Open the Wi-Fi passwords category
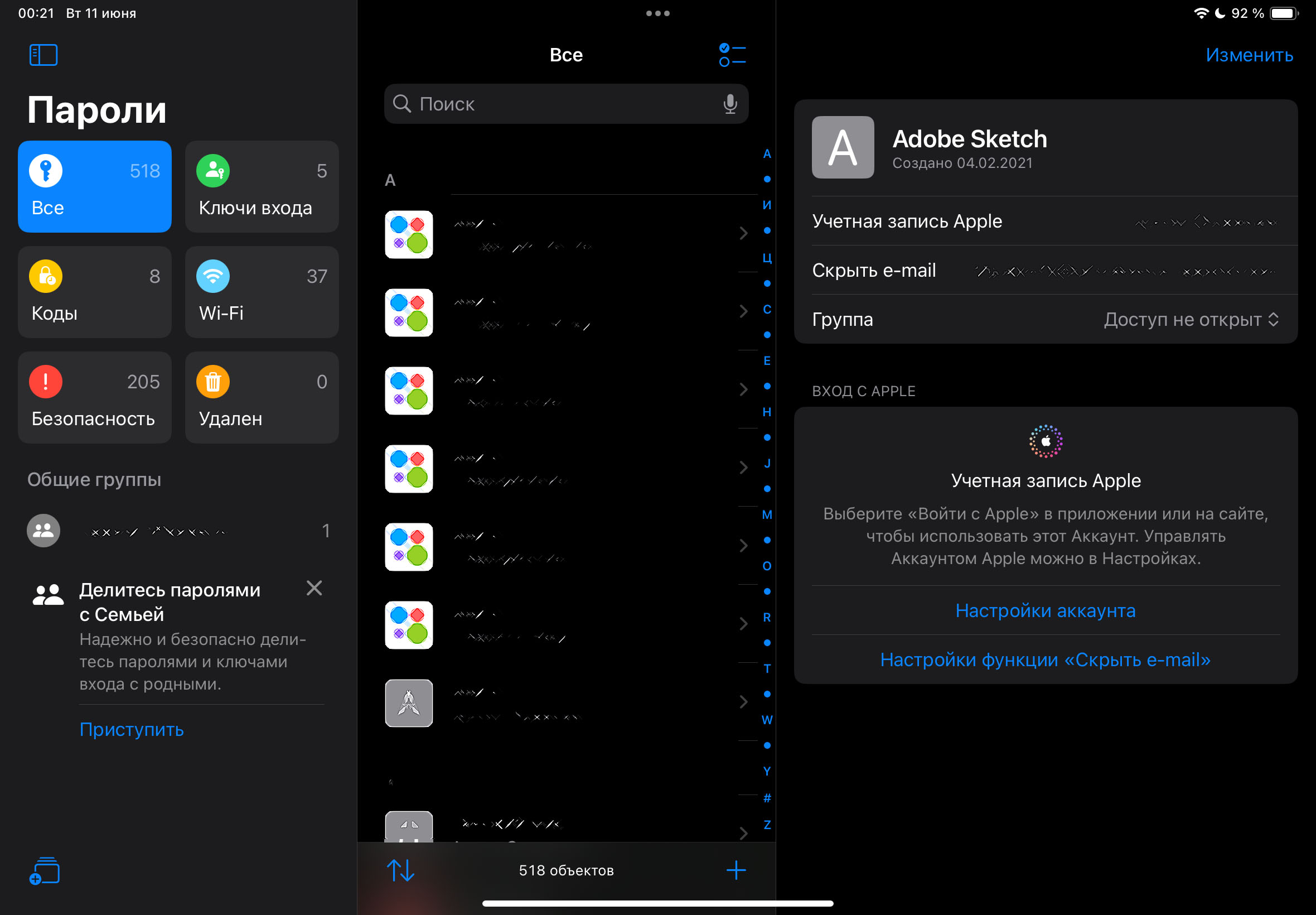The image size is (1316, 915). pyautogui.click(x=262, y=292)
